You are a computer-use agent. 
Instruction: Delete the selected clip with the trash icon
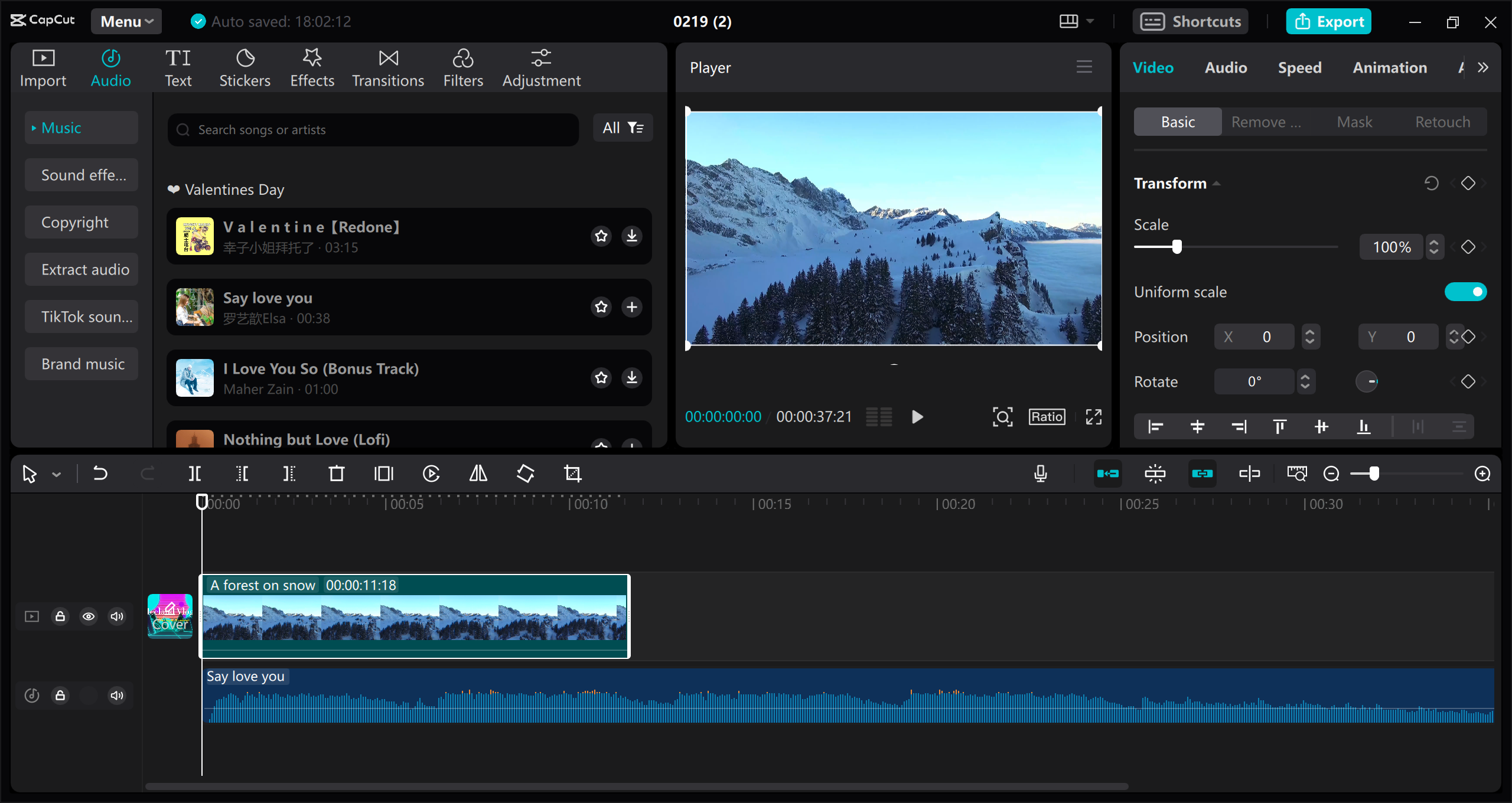pos(336,473)
